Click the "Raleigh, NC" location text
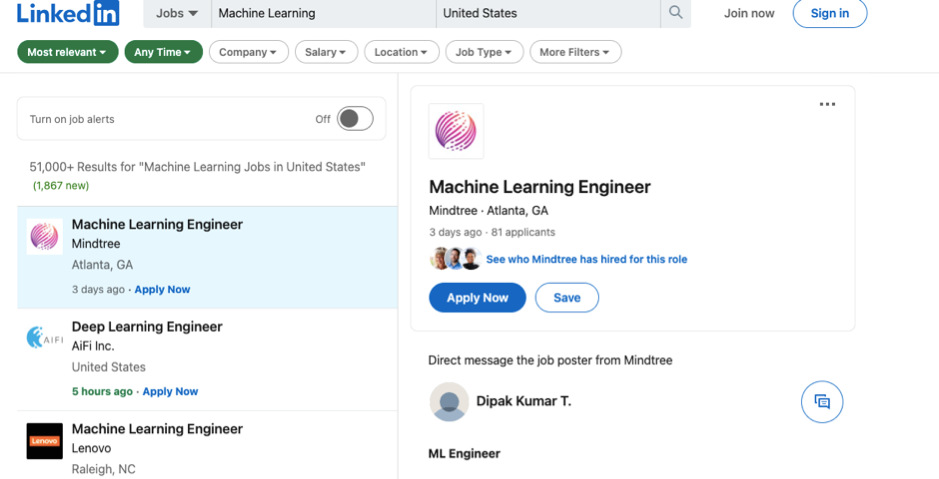This screenshot has width=939, height=479. point(104,469)
